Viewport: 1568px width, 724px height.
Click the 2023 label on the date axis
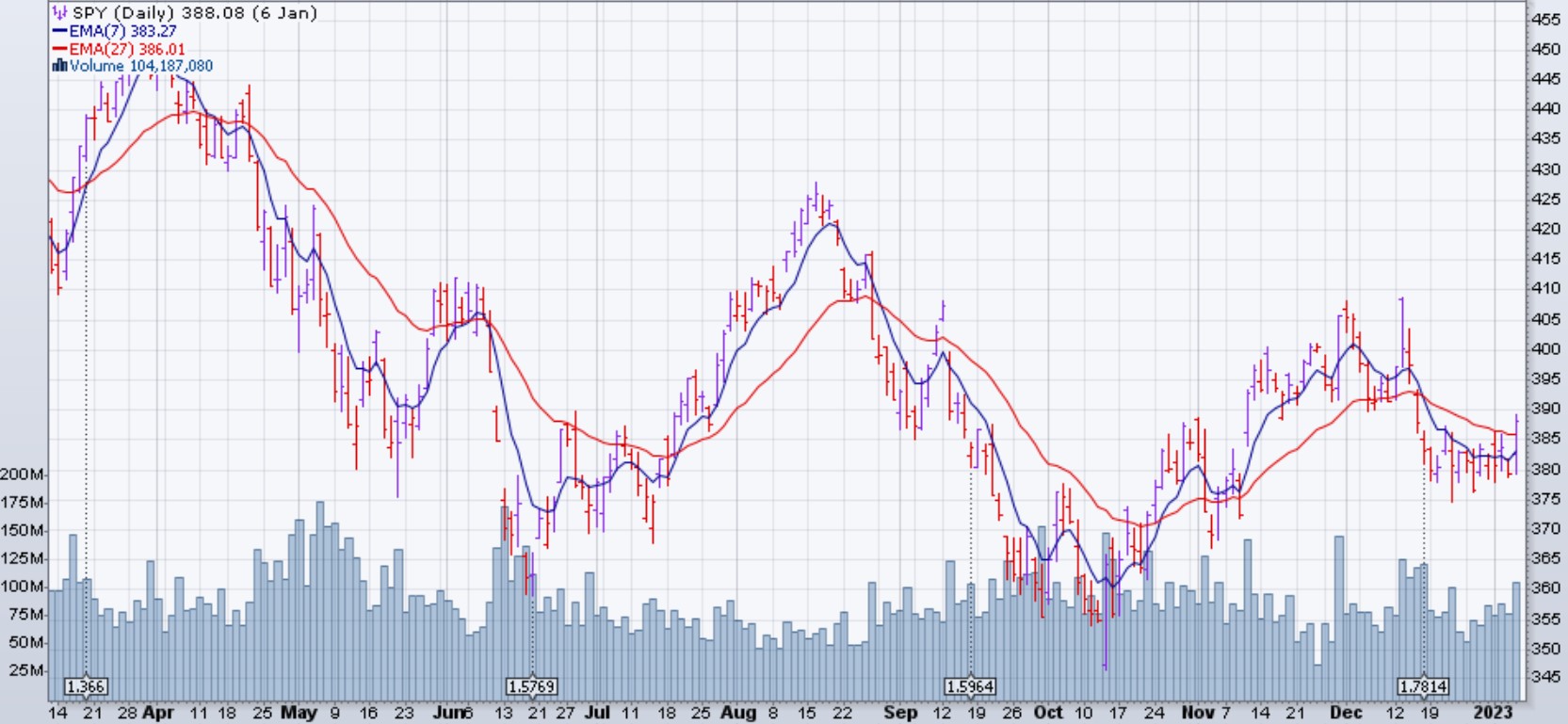coord(1495,713)
